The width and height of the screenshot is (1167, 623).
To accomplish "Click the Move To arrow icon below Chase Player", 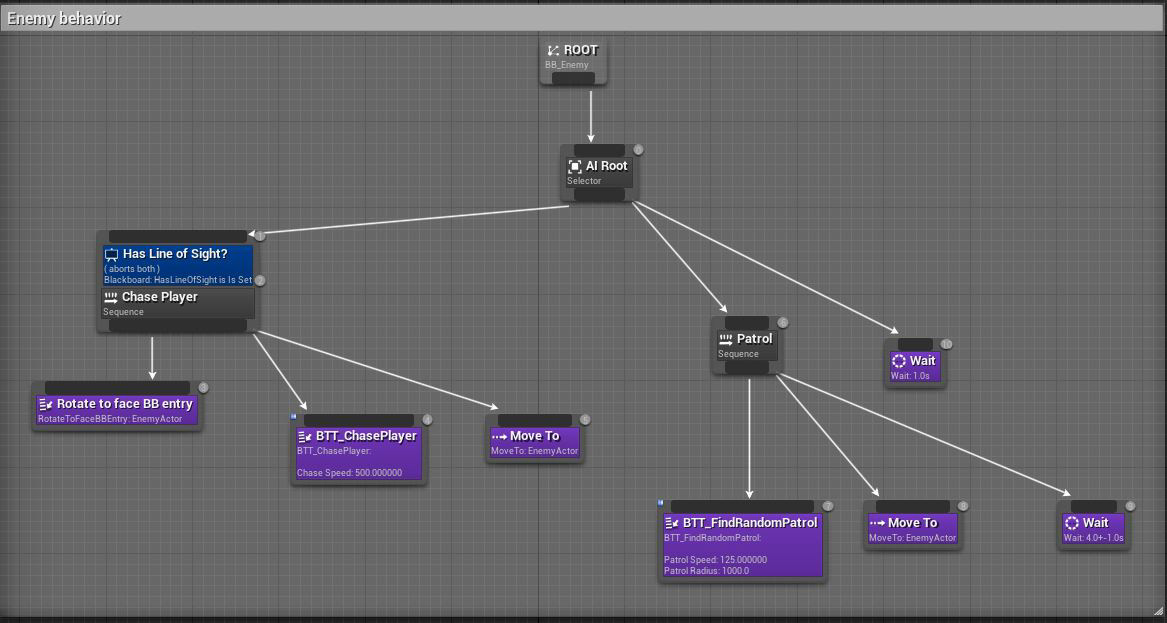I will 500,436.
